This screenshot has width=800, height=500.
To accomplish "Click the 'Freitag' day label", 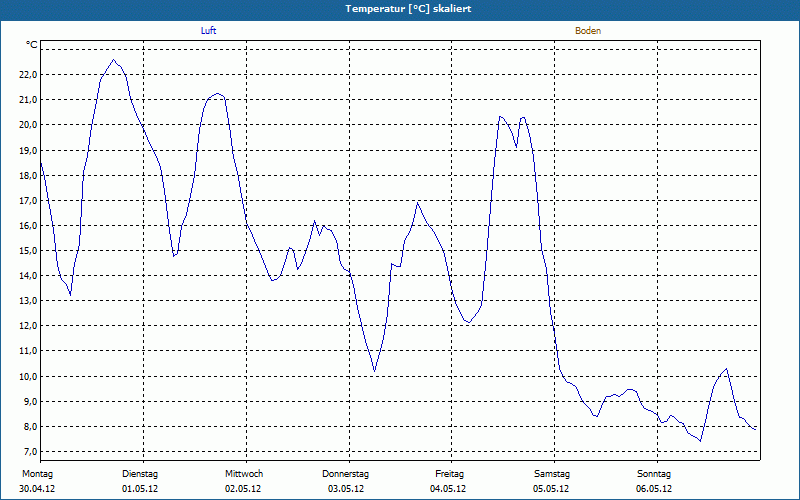I will coord(449,474).
